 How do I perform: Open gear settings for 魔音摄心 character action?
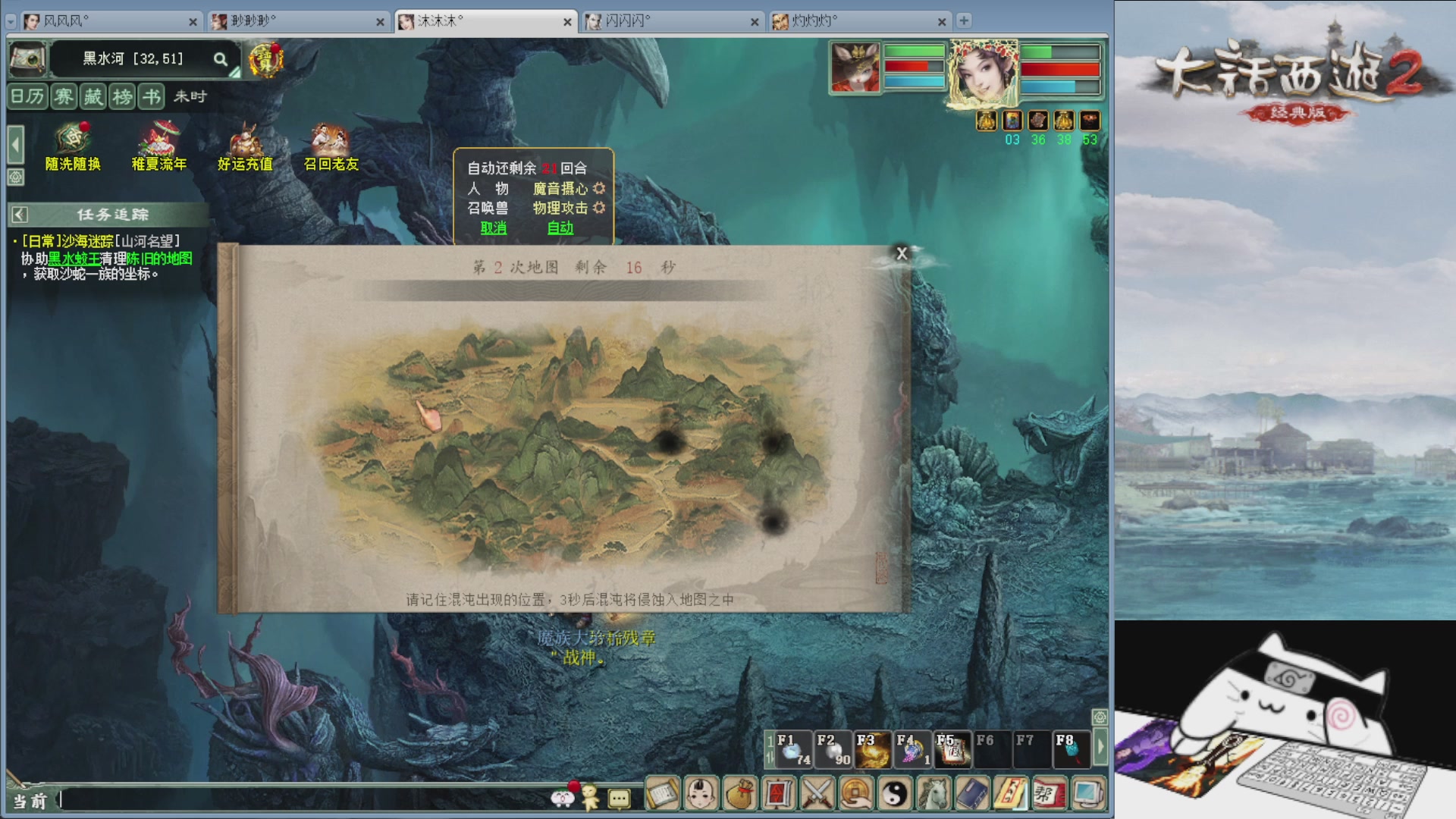[x=599, y=188]
